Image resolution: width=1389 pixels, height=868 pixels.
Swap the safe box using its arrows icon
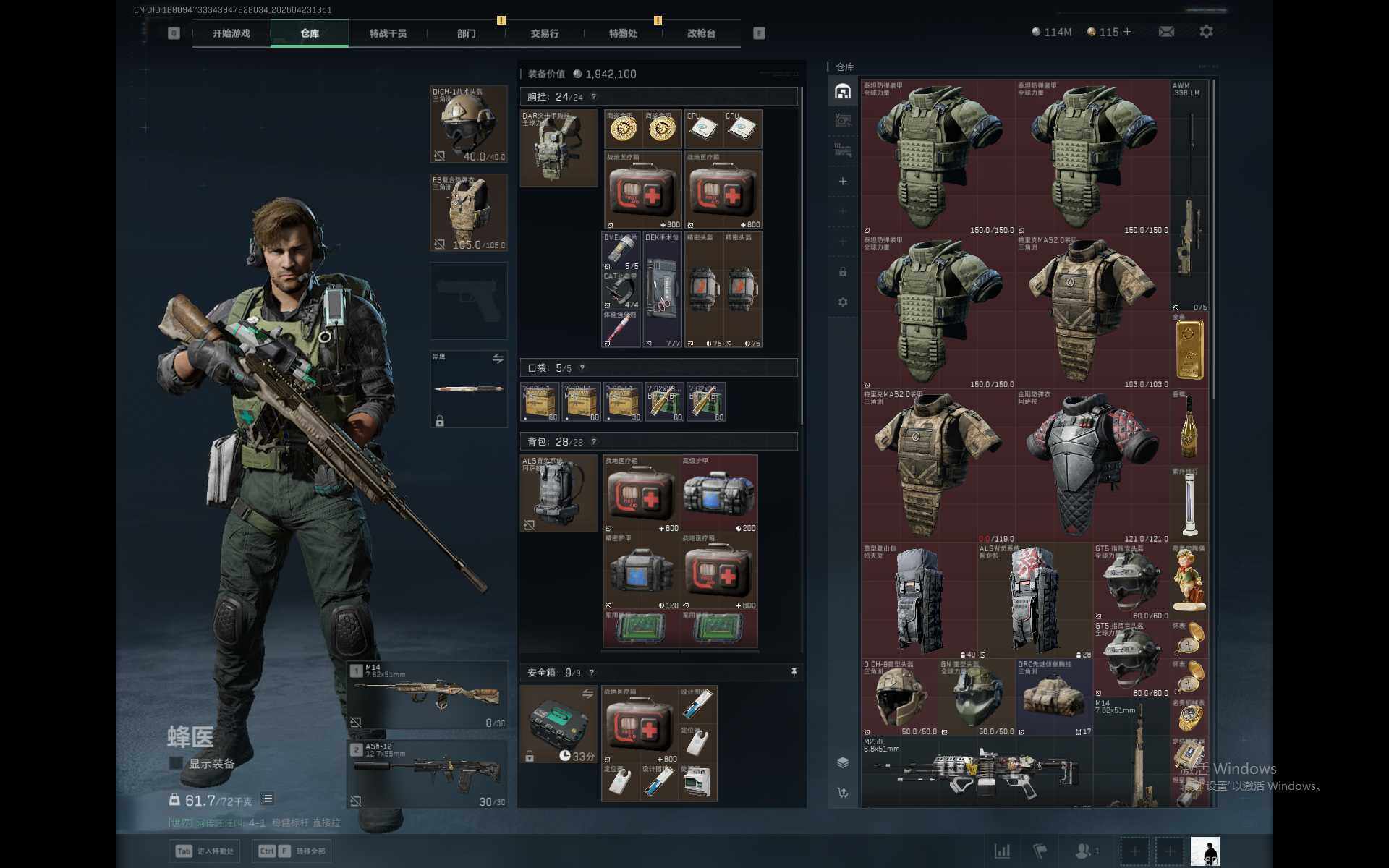tap(587, 694)
